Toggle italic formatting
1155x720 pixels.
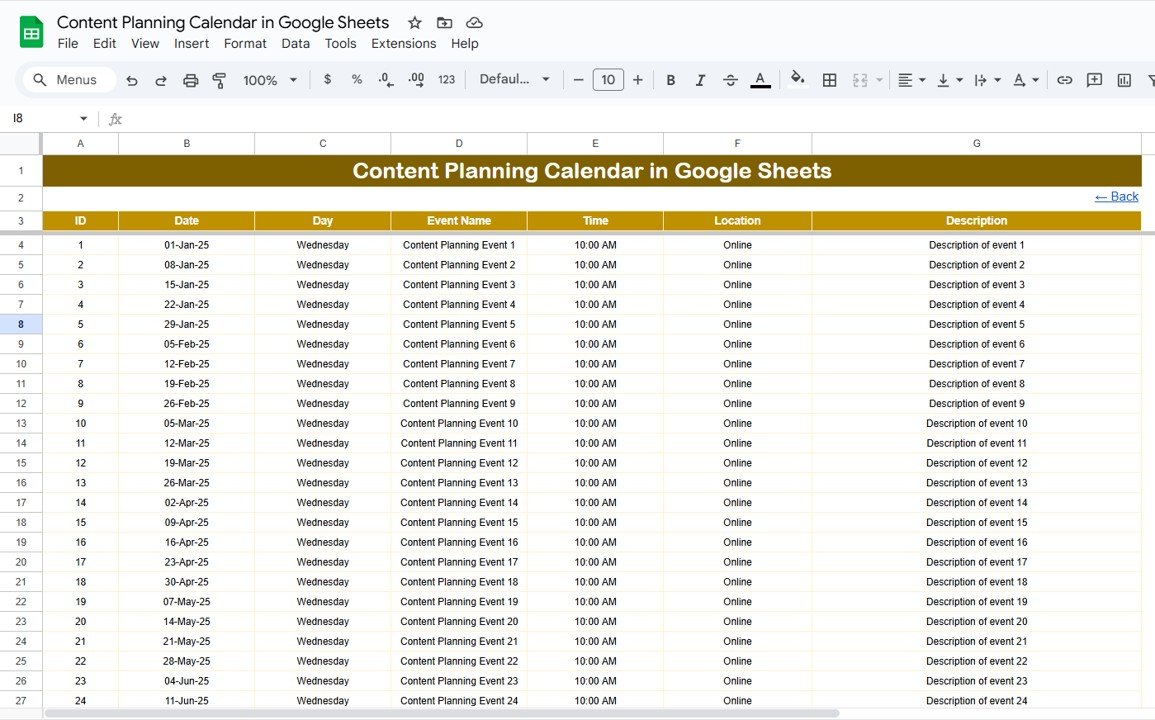click(700, 80)
